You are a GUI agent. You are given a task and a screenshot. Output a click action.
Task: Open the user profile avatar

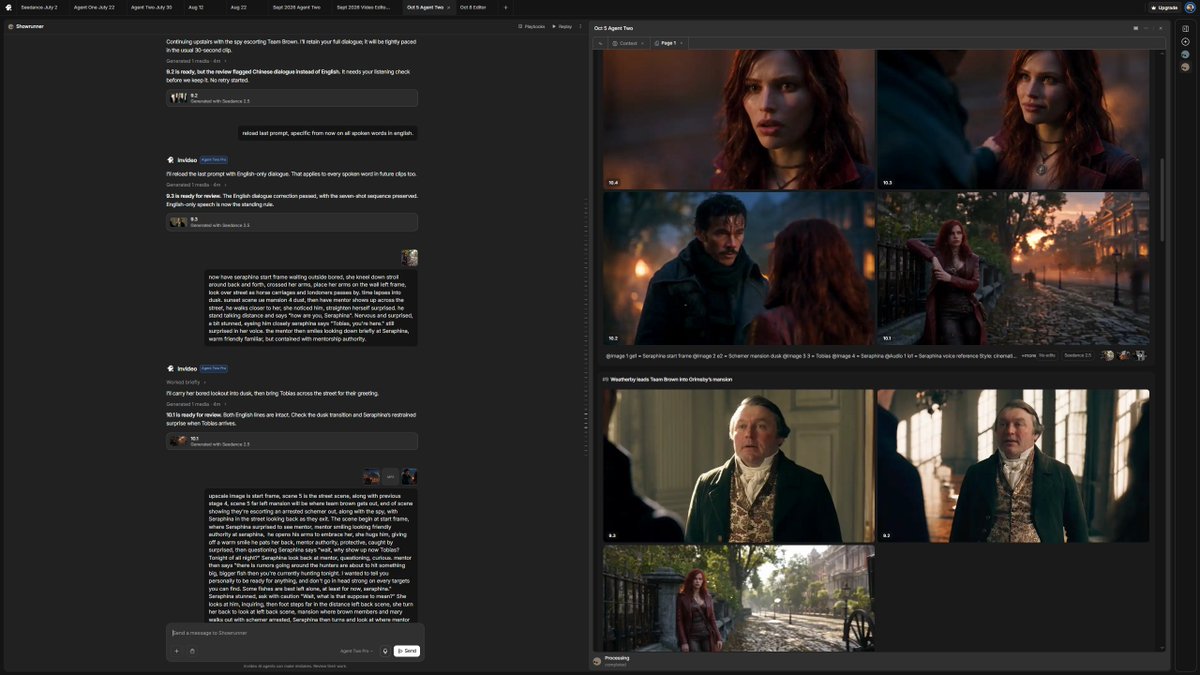1189,7
